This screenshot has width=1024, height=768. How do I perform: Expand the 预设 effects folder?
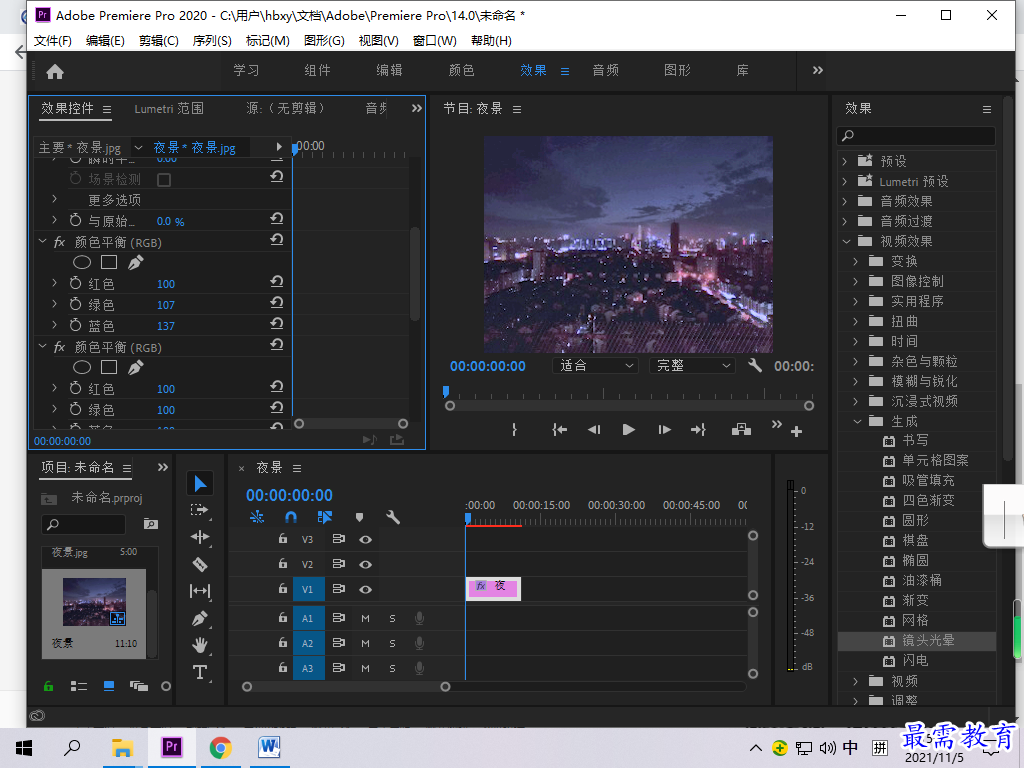pos(844,161)
